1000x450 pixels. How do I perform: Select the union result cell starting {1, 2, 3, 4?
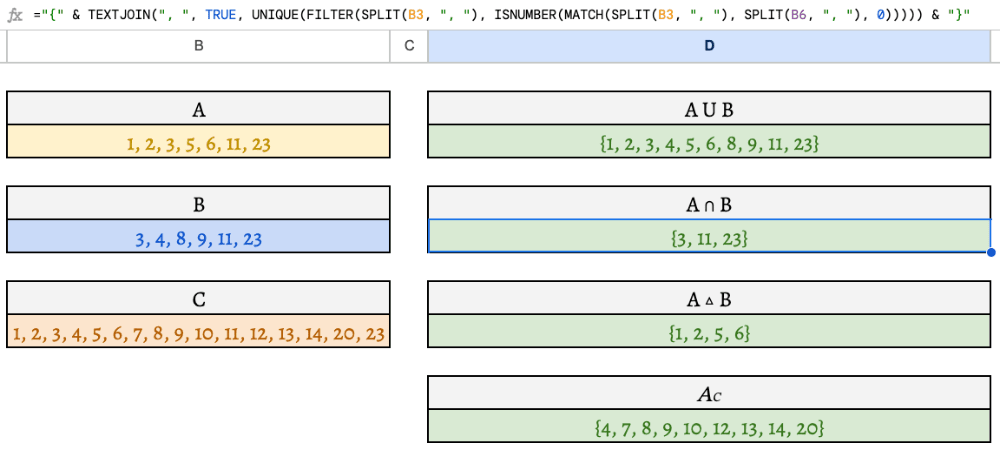click(x=709, y=142)
